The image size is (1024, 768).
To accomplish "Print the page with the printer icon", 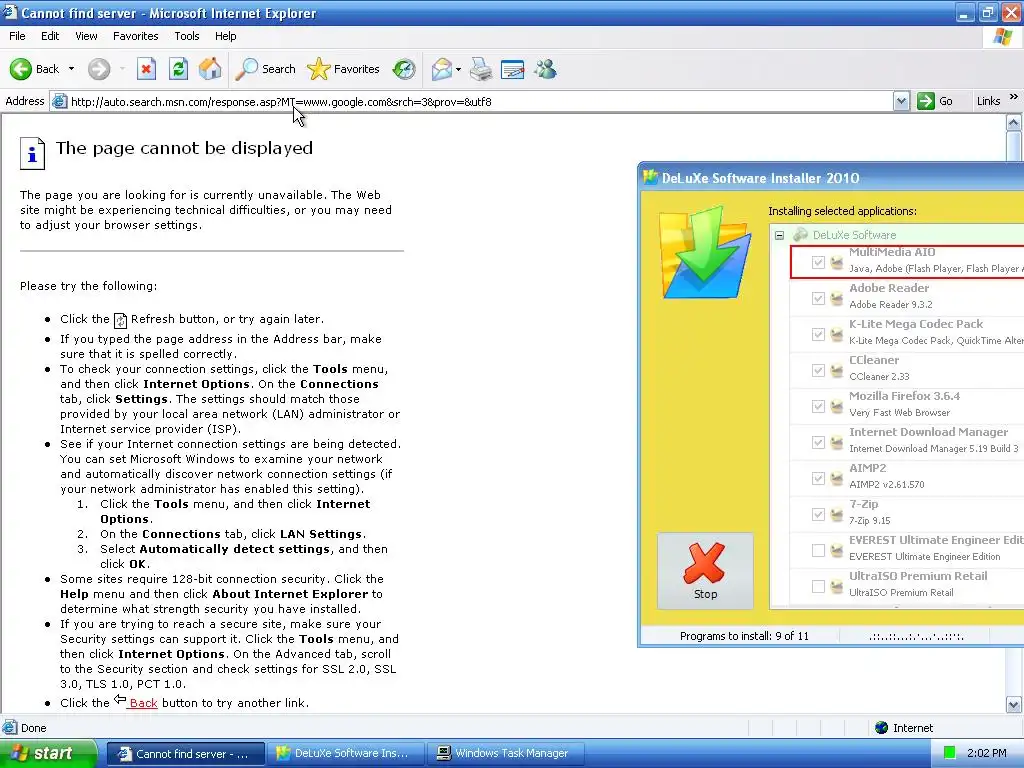I will (x=481, y=69).
